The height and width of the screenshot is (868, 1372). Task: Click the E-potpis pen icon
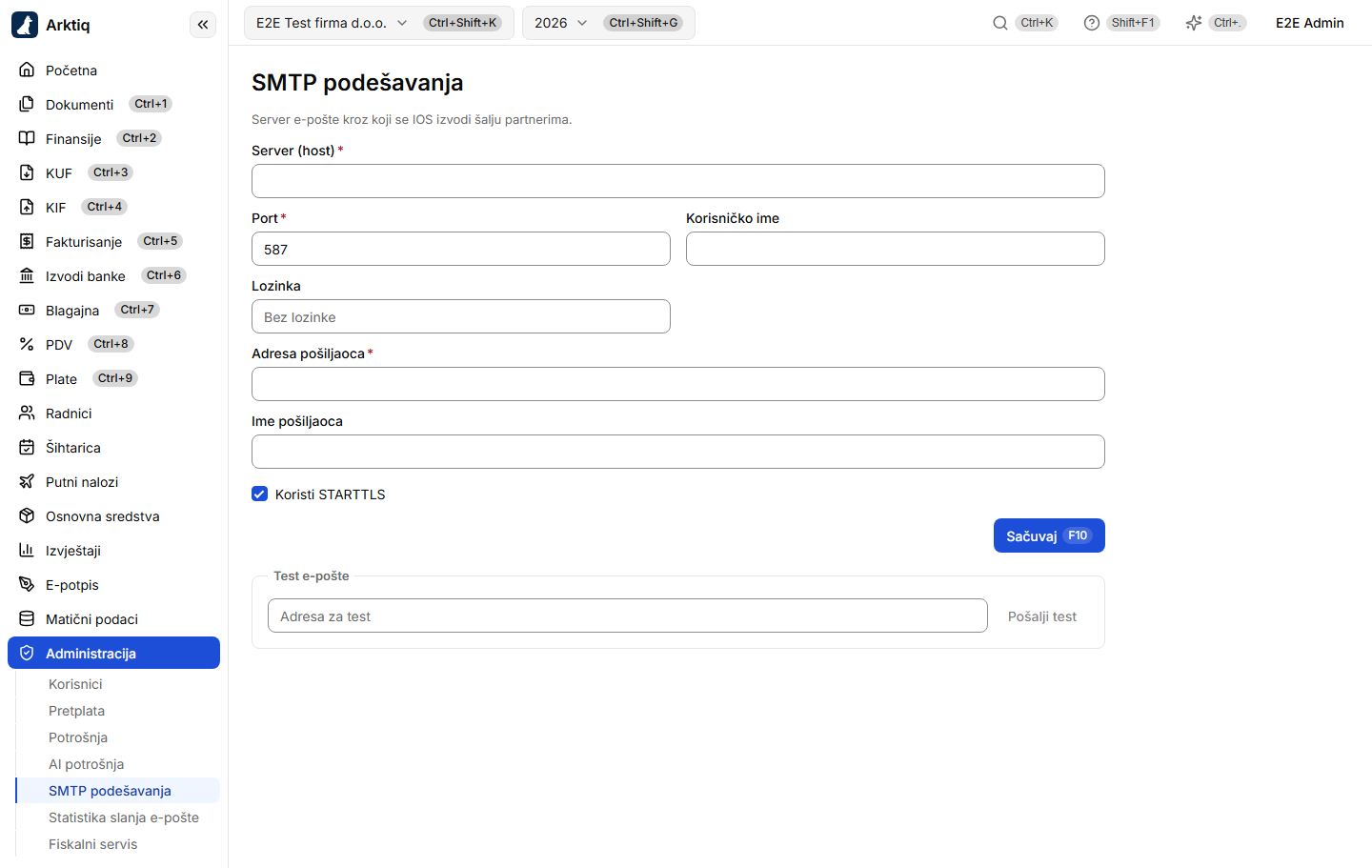(27, 584)
